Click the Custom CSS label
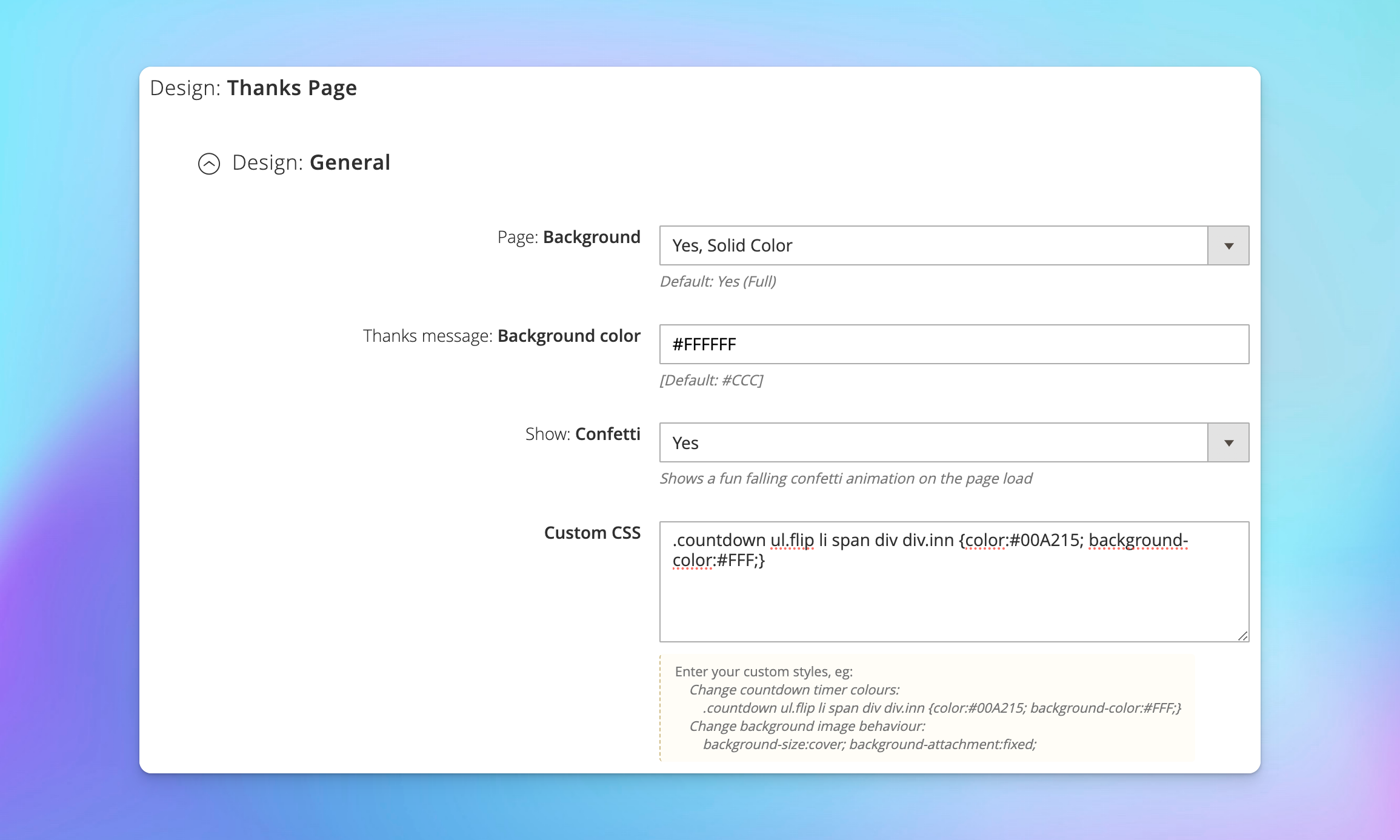 pos(592,533)
